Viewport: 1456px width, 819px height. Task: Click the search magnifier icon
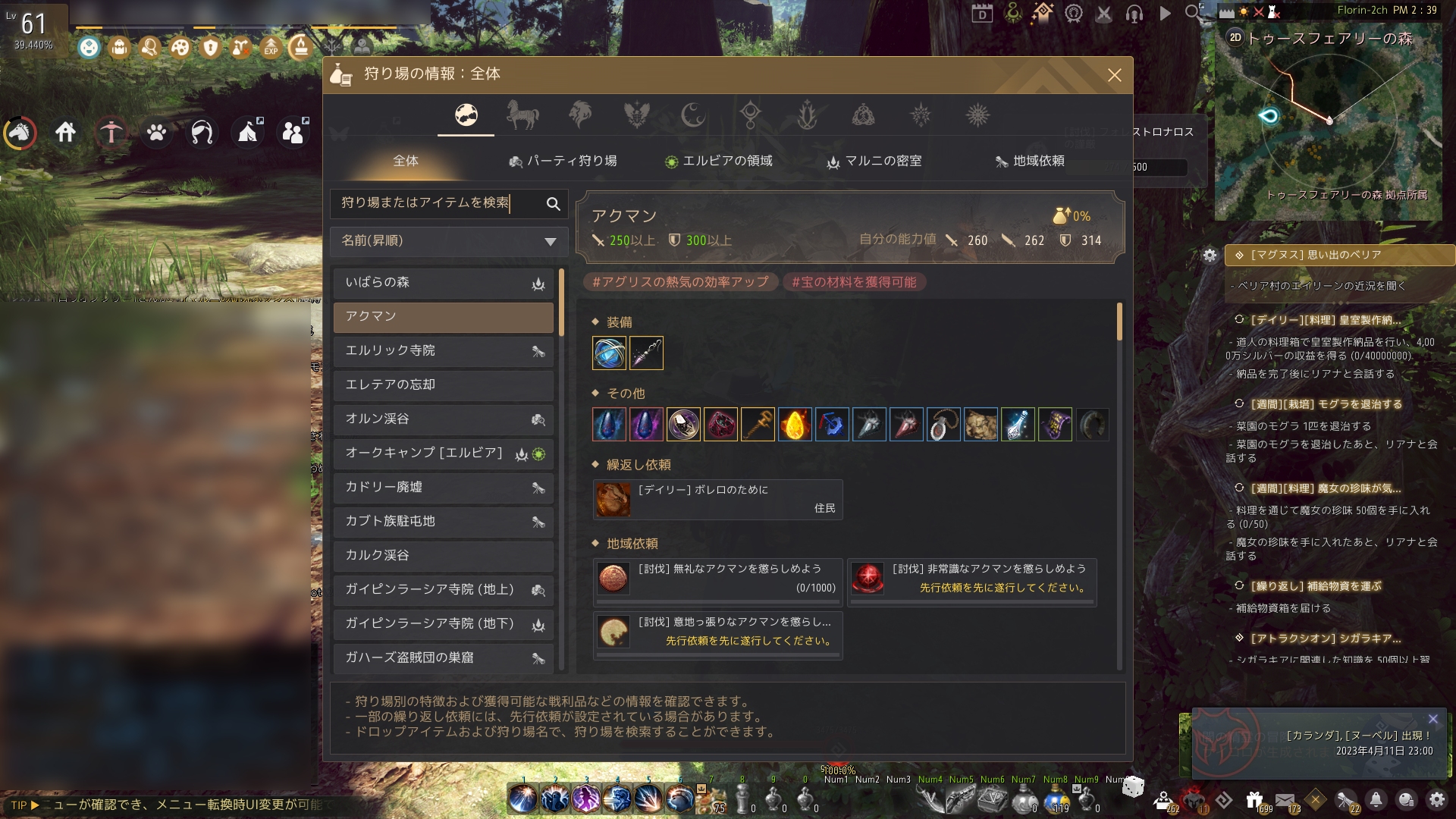[553, 203]
